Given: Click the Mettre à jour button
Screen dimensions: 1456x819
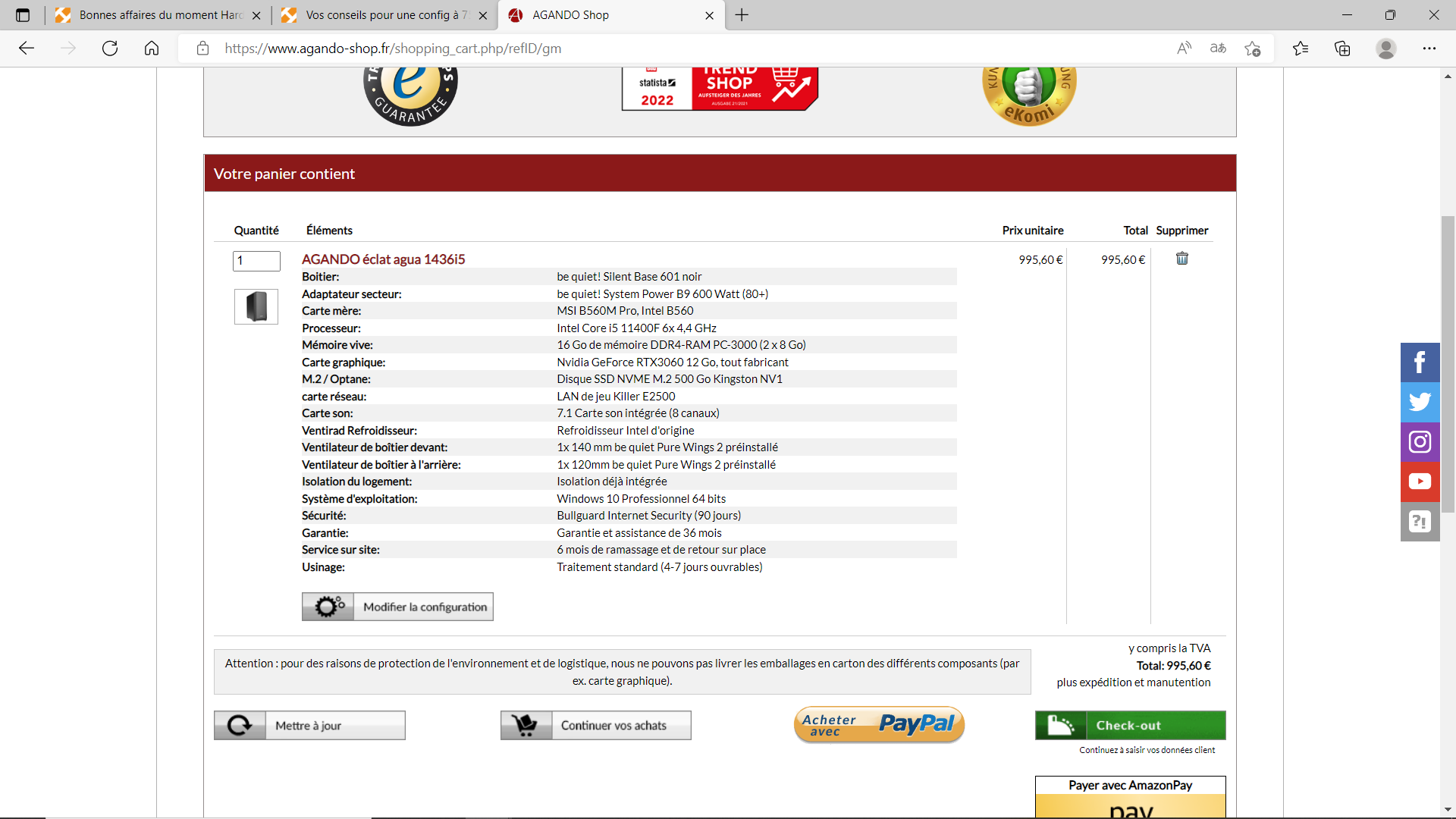Looking at the screenshot, I should tap(309, 726).
